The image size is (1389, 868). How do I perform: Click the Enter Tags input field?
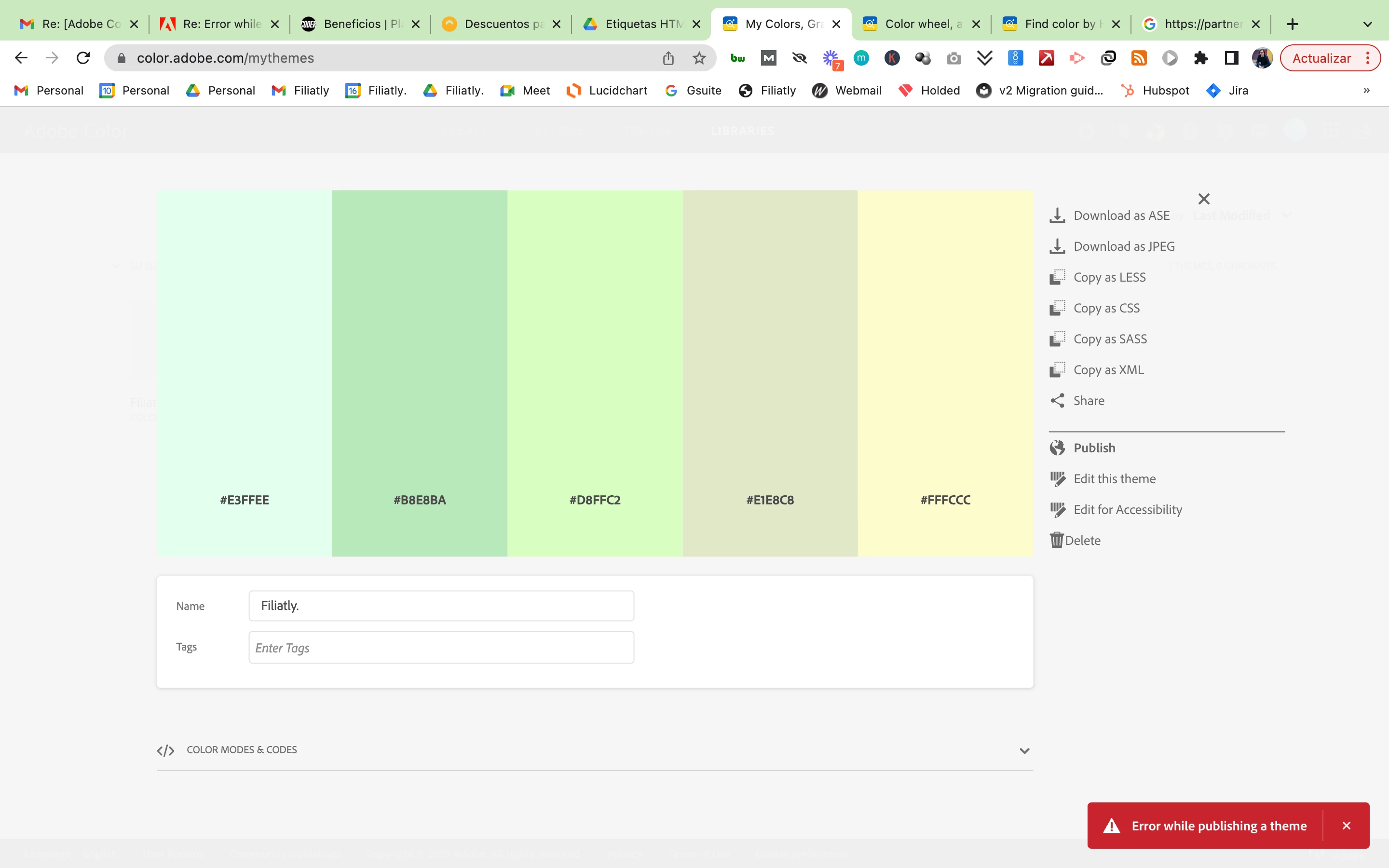[441, 648]
